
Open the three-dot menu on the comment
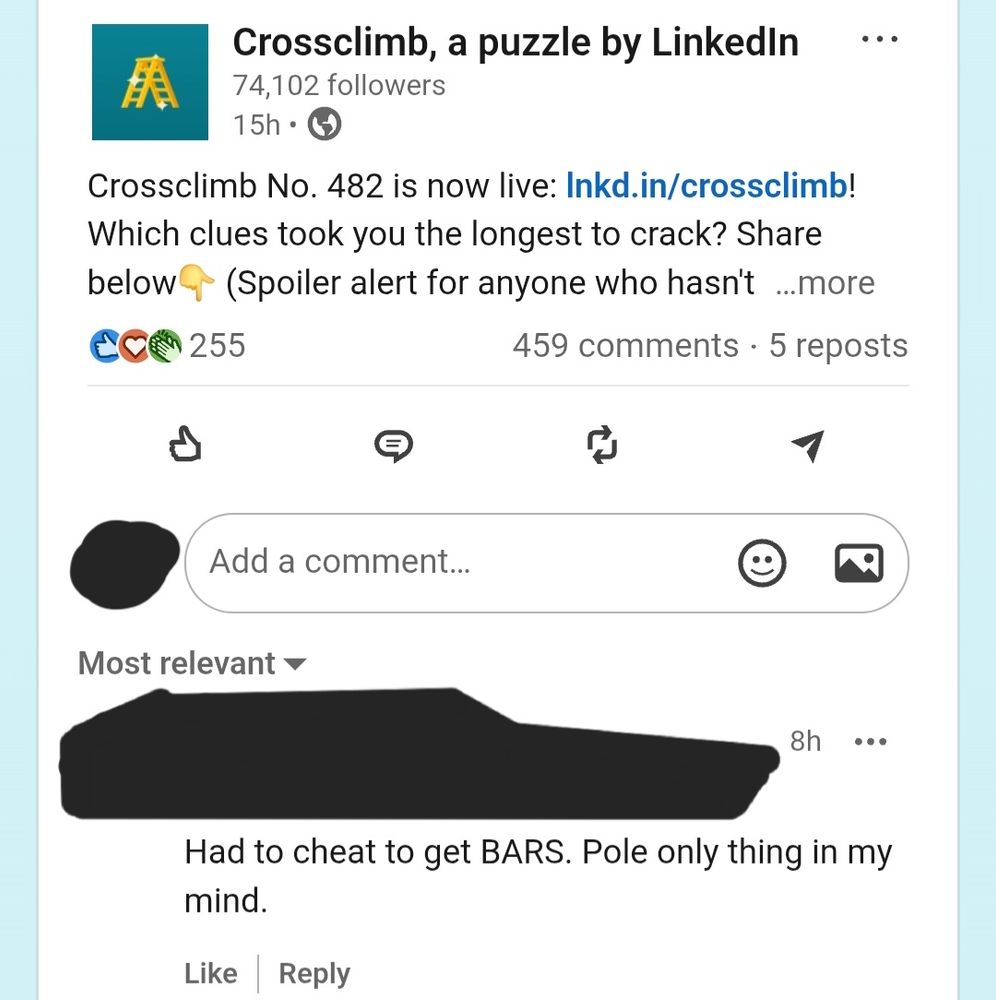[x=871, y=741]
